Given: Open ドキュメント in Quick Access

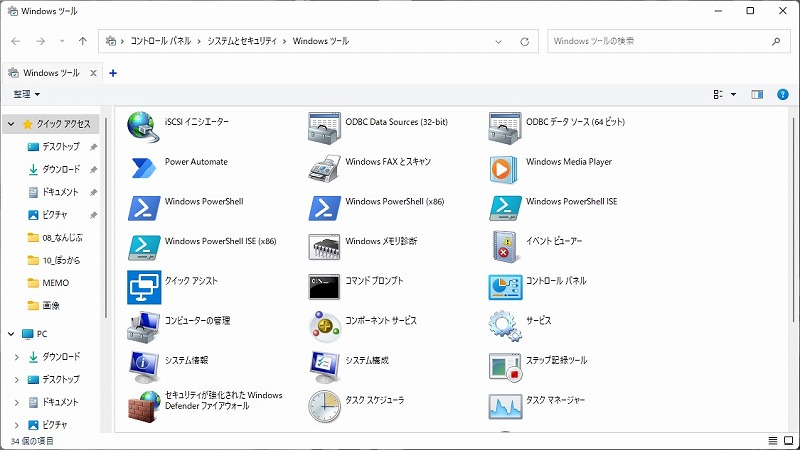Looking at the screenshot, I should pyautogui.click(x=60, y=192).
